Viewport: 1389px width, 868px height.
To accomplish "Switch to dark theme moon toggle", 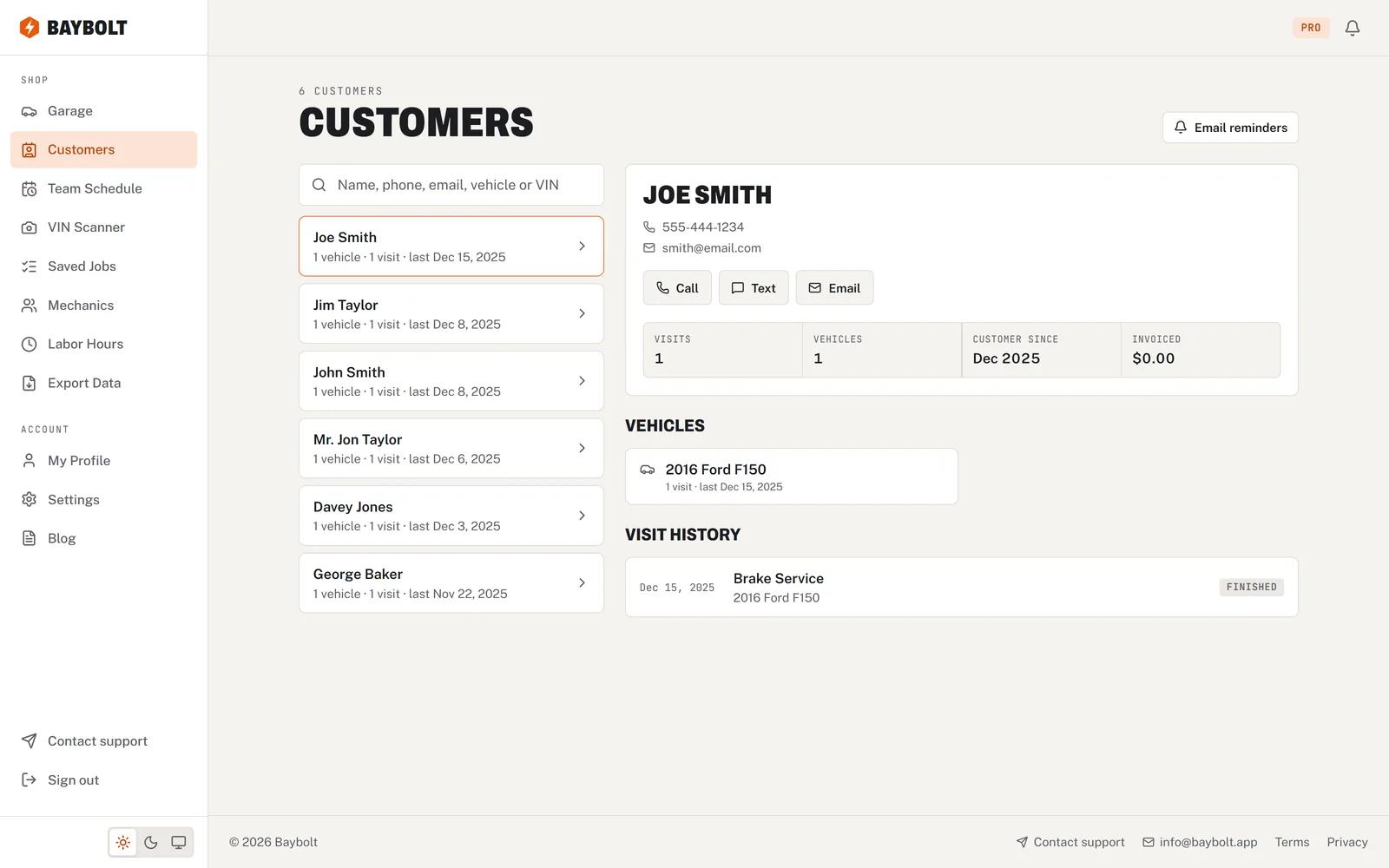I will coord(151,842).
